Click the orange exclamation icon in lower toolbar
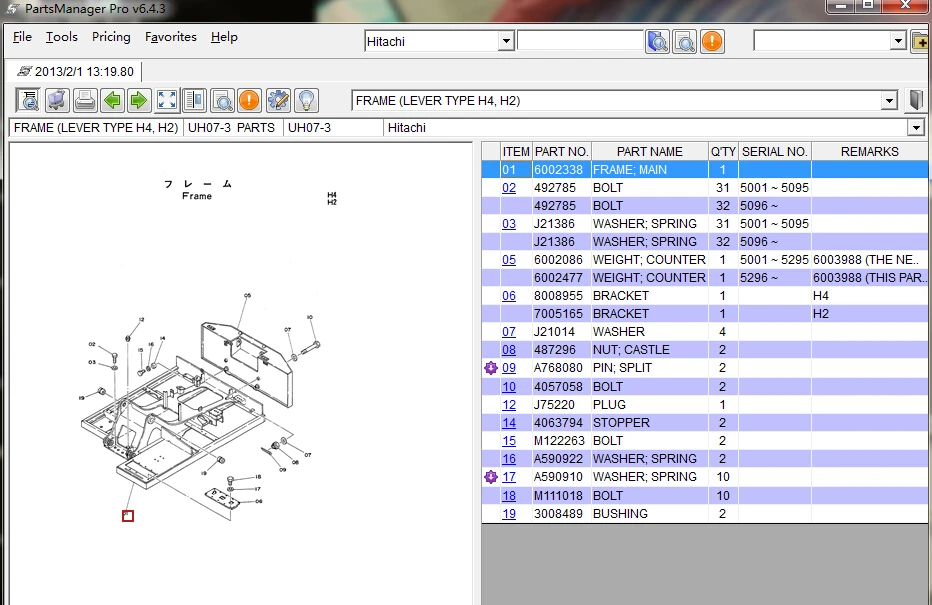Screen dimensions: 932x605 tap(249, 100)
